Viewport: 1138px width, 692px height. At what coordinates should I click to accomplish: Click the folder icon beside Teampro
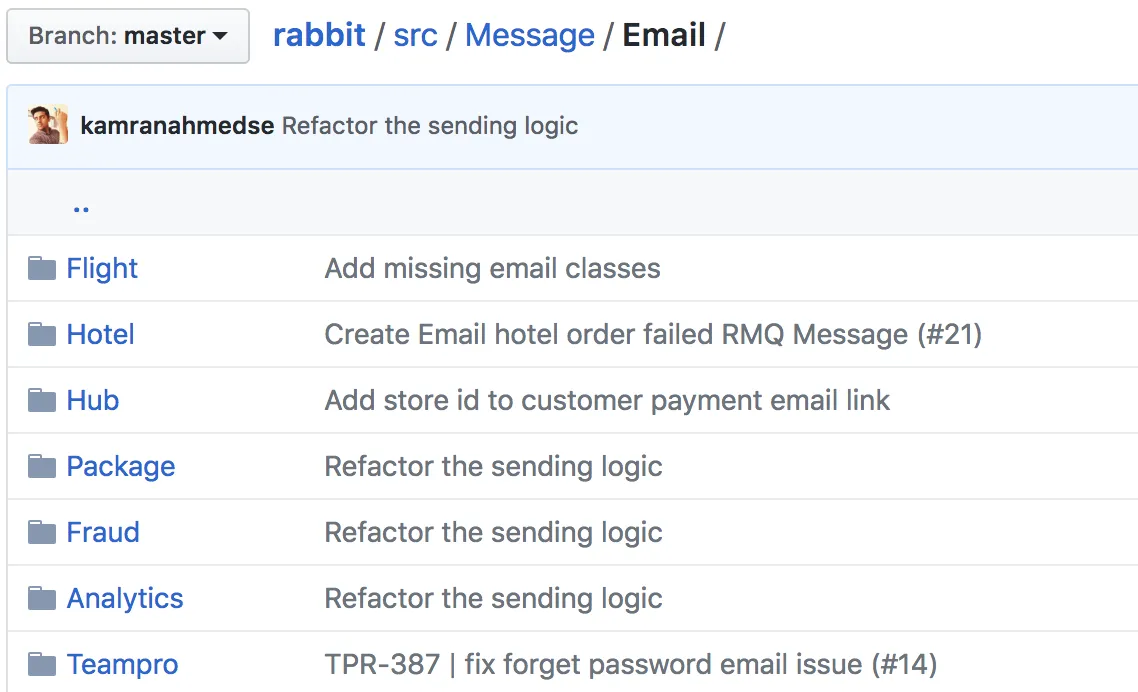43,663
